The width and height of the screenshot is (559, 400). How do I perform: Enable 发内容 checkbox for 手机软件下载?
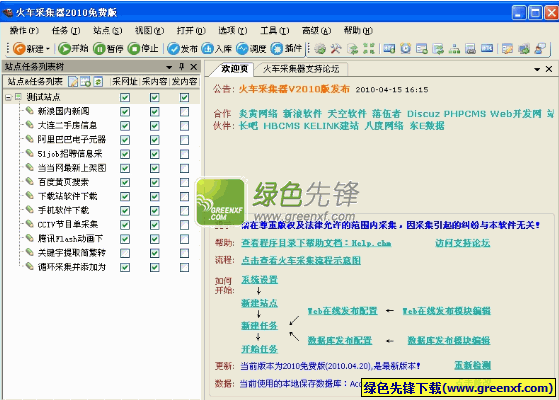pyautogui.click(x=184, y=211)
